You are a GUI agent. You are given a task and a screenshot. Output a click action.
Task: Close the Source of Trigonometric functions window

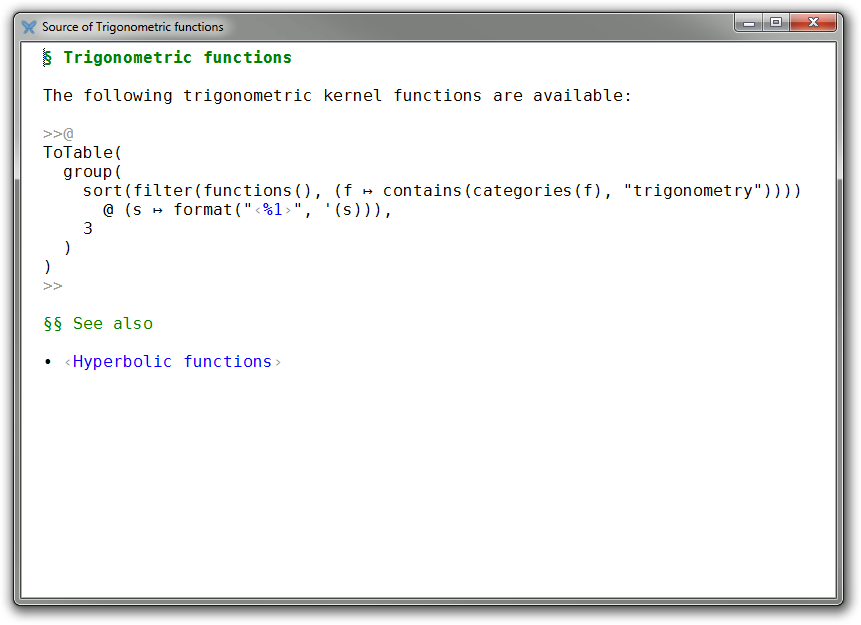(814, 23)
